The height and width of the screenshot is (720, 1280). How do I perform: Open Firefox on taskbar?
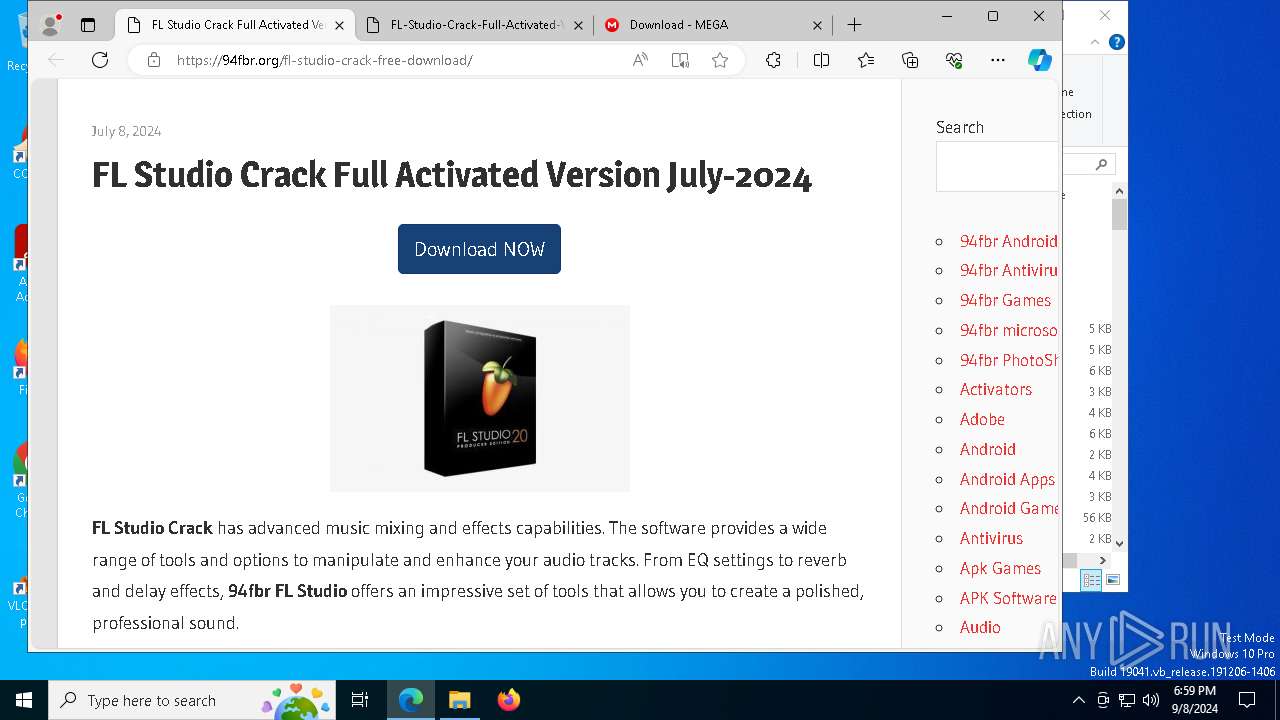(508, 700)
